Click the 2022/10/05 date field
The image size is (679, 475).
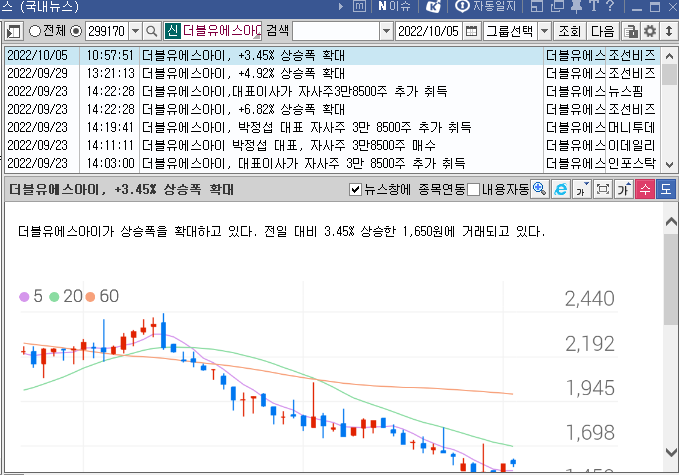pos(428,31)
